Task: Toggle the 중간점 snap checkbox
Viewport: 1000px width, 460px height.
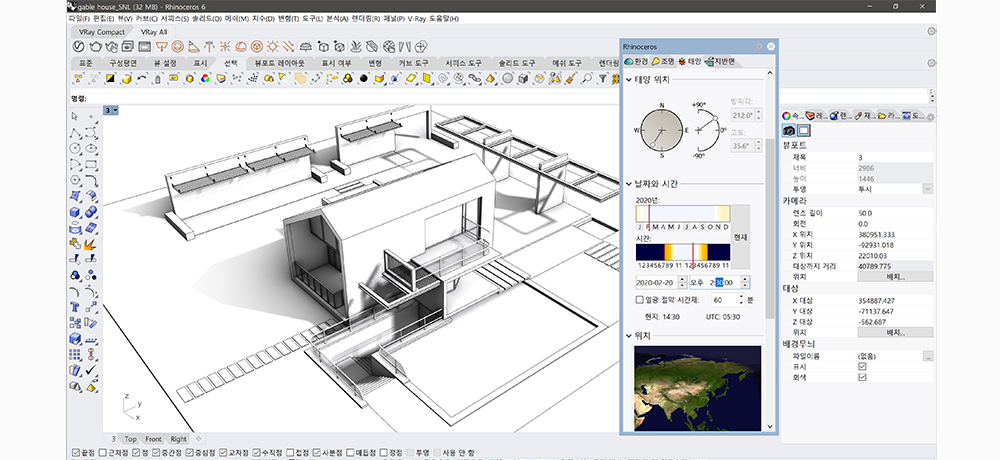Action: click(x=155, y=452)
